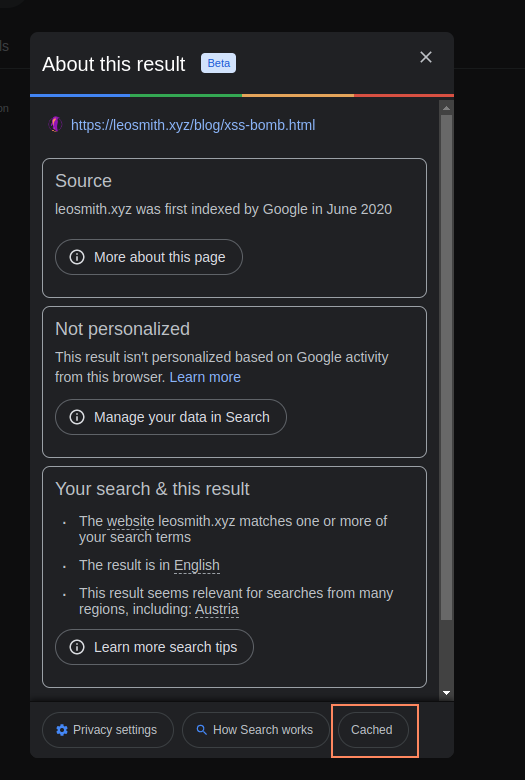525x780 pixels.
Task: Open the Cached version
Action: 373,730
